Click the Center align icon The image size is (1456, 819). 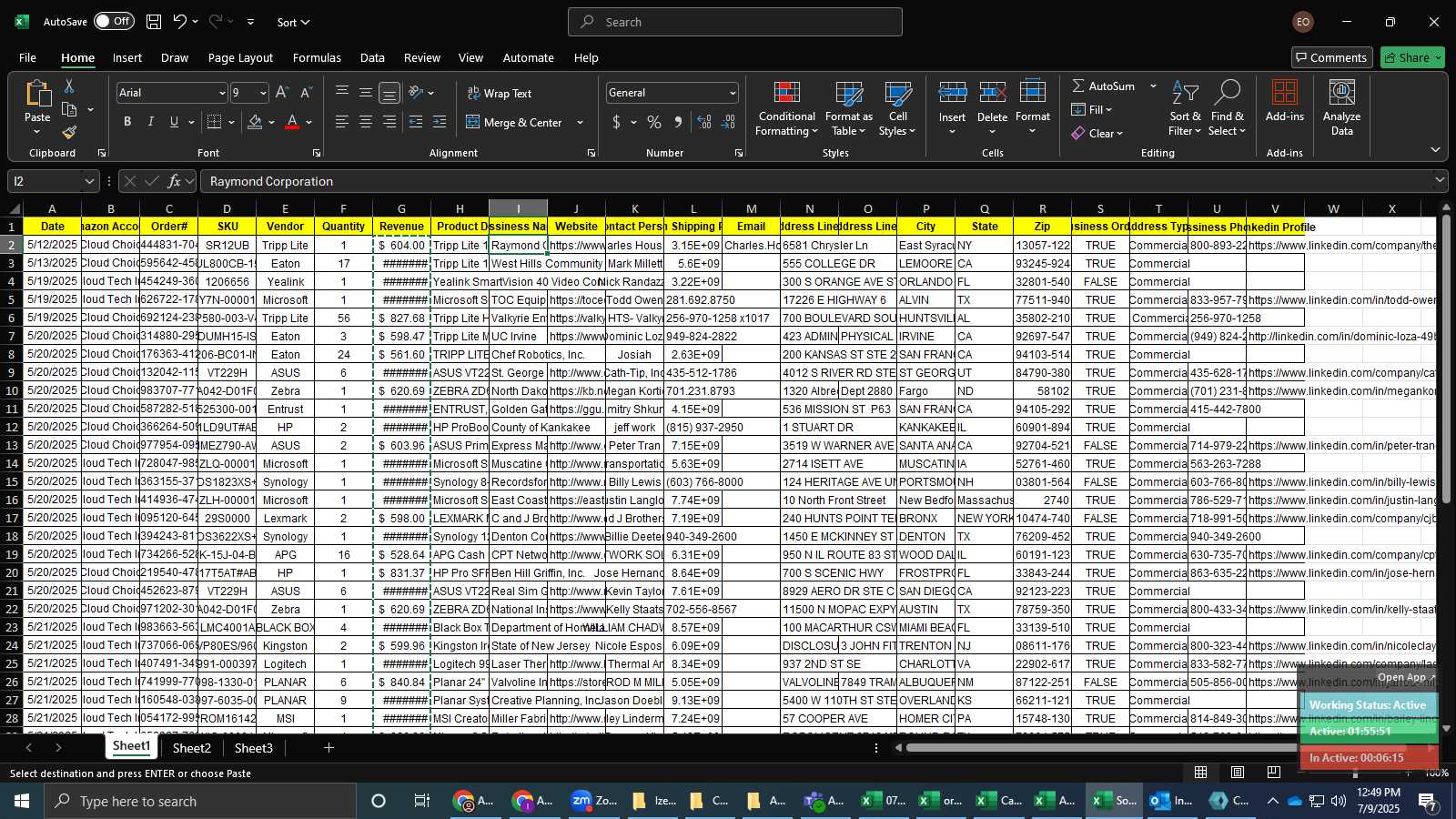coord(366,122)
